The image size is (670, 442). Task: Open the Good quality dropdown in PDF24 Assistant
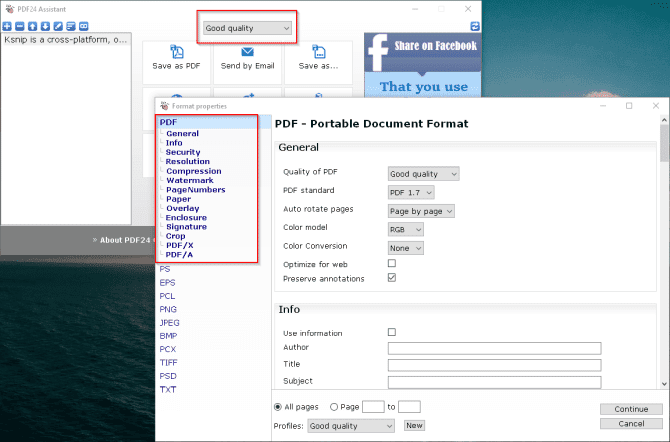tap(247, 28)
